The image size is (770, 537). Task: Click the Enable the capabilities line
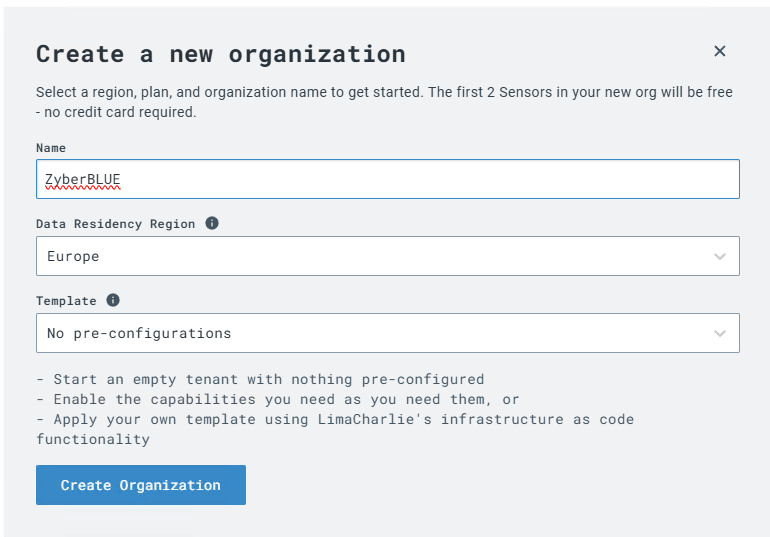point(278,400)
